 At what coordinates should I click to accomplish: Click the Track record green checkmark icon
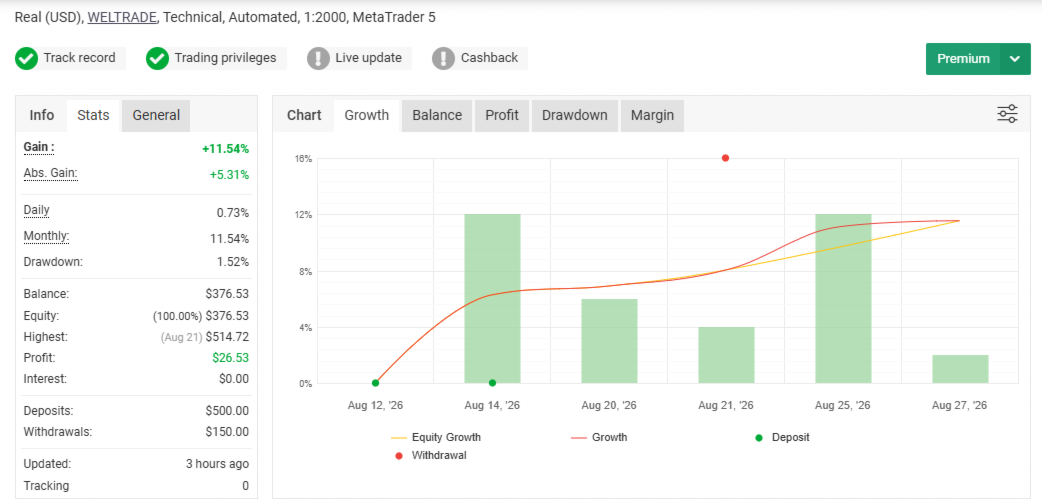tap(27, 59)
